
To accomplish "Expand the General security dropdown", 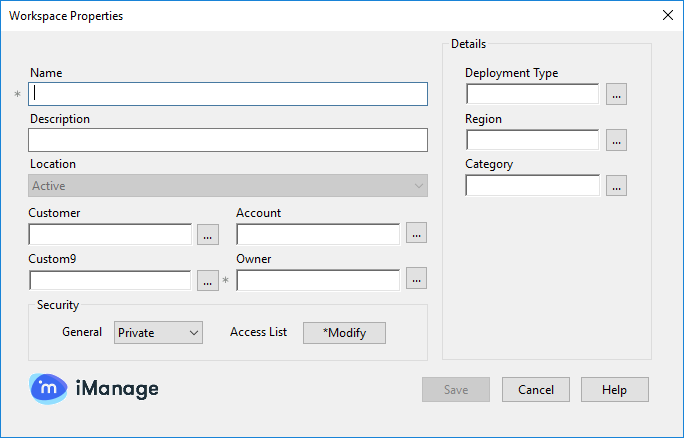I will point(158,333).
